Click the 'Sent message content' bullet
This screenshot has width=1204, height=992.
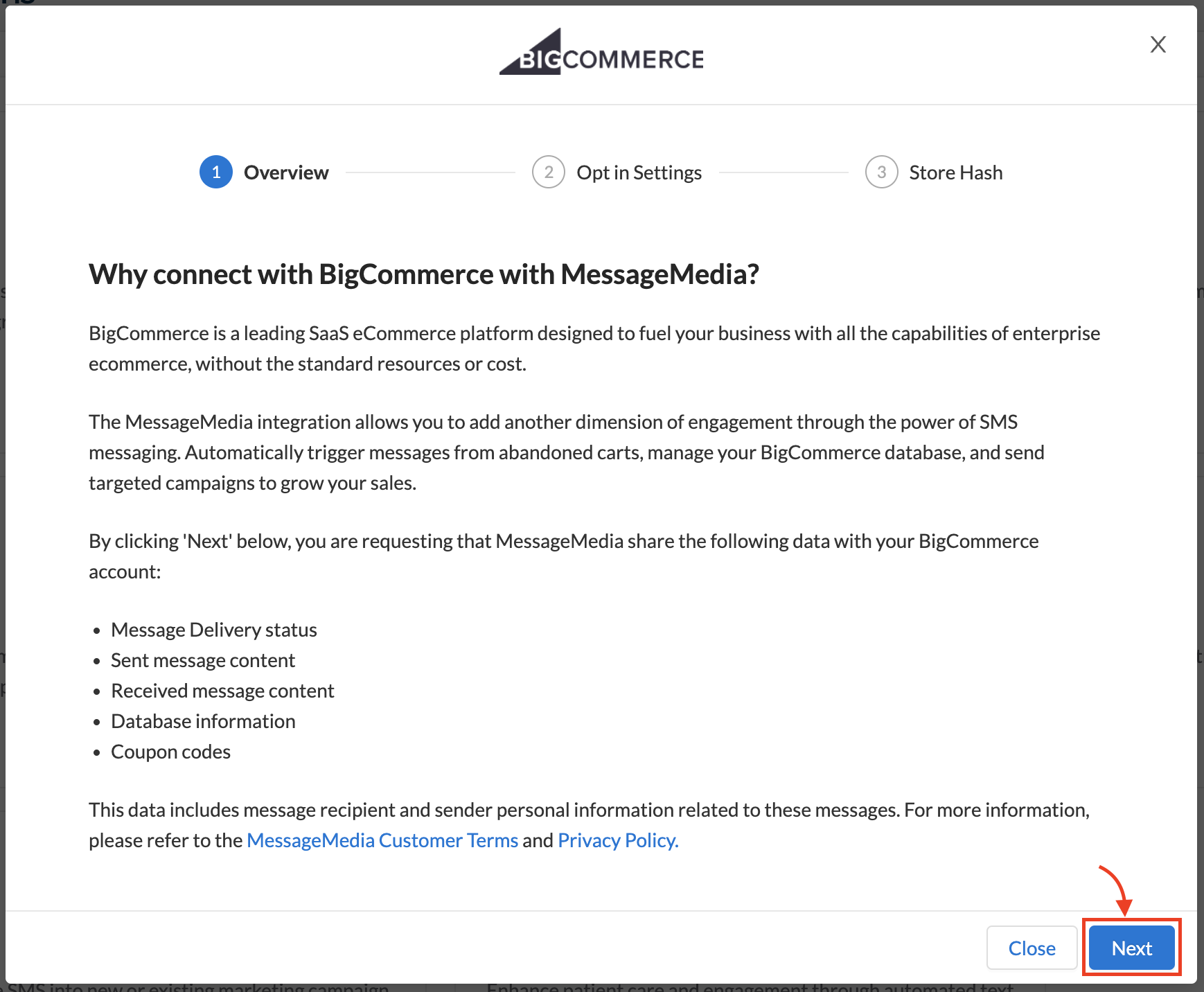tap(203, 660)
